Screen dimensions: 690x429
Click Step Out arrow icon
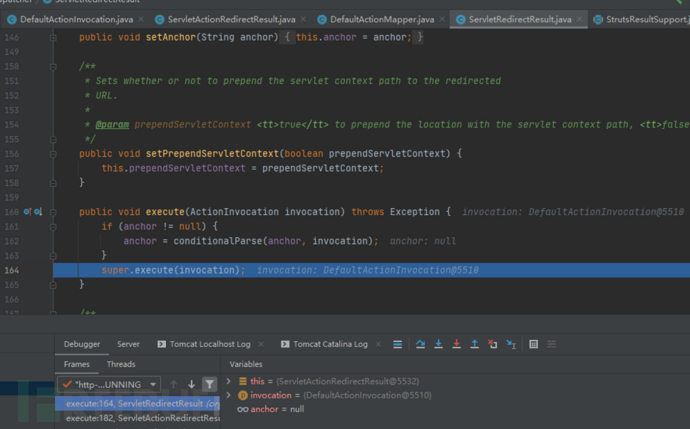point(474,344)
